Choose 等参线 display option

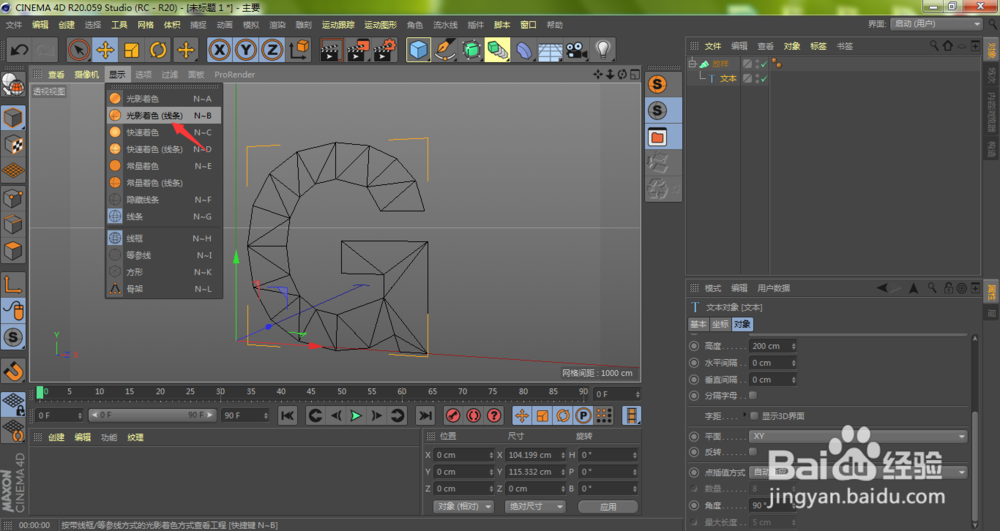[164, 255]
